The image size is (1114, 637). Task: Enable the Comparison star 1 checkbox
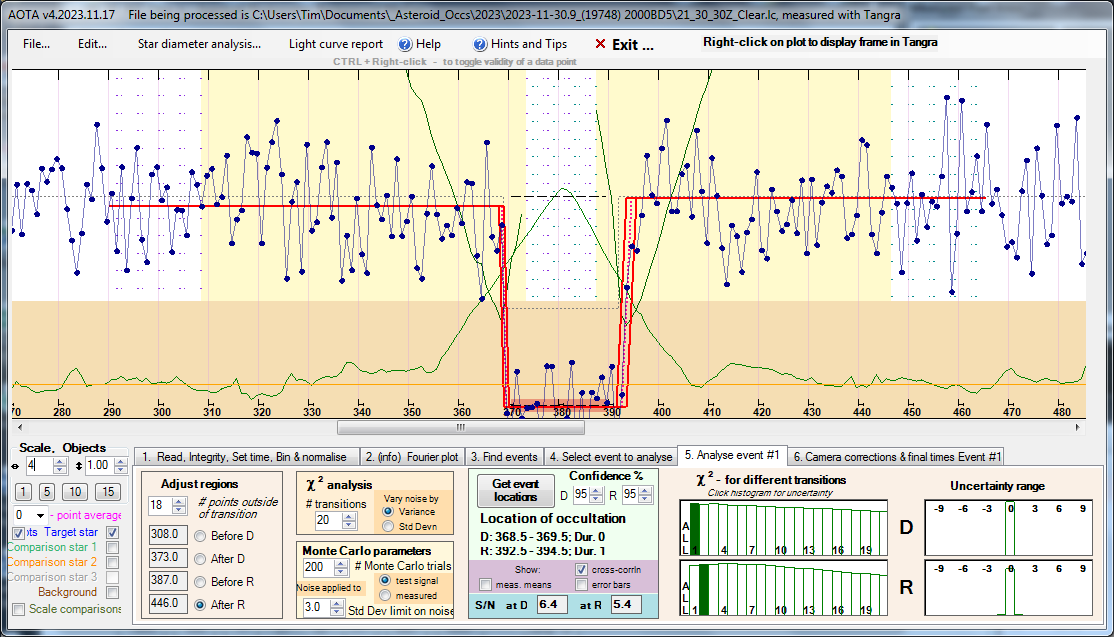[113, 547]
